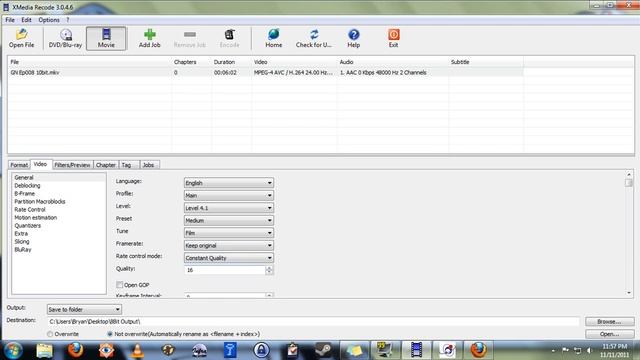The height and width of the screenshot is (360, 640).
Task: Click the Audio column header
Action: pyautogui.click(x=393, y=62)
